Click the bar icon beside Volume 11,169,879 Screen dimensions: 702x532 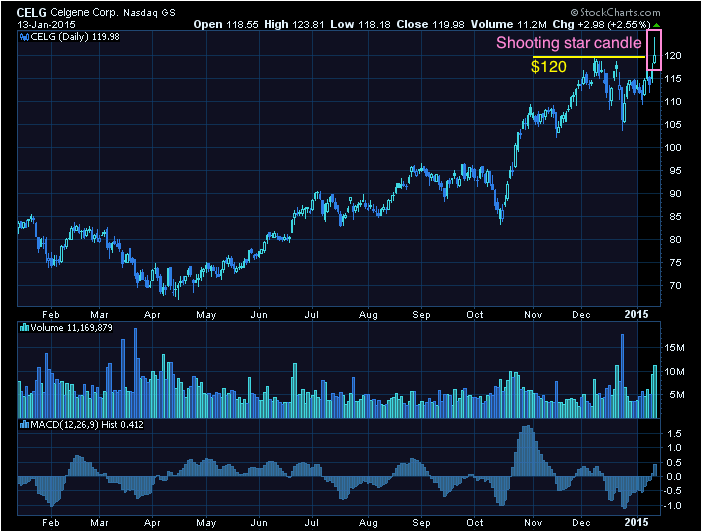pyautogui.click(x=24, y=328)
